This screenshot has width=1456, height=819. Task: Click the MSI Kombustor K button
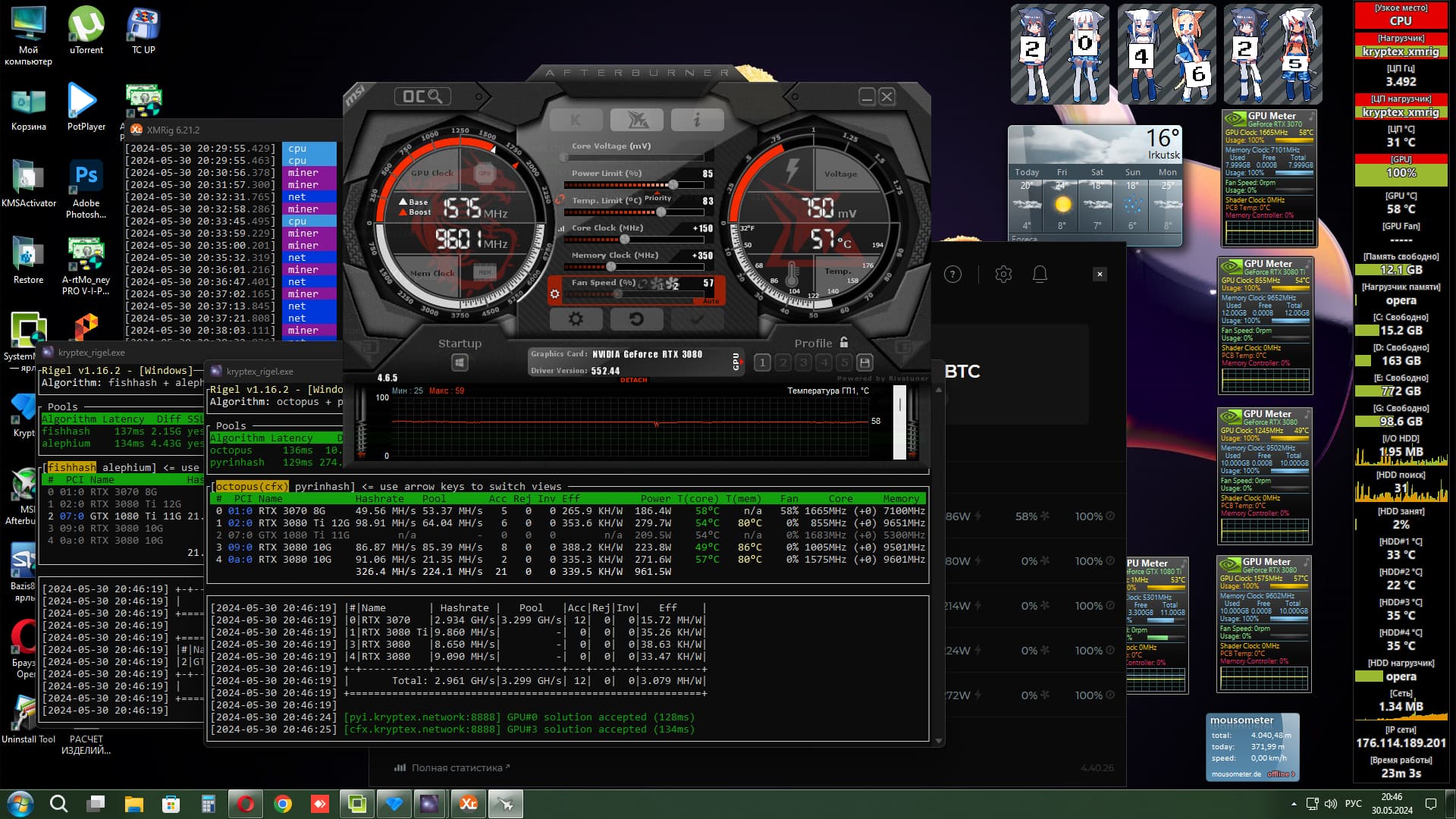[576, 120]
